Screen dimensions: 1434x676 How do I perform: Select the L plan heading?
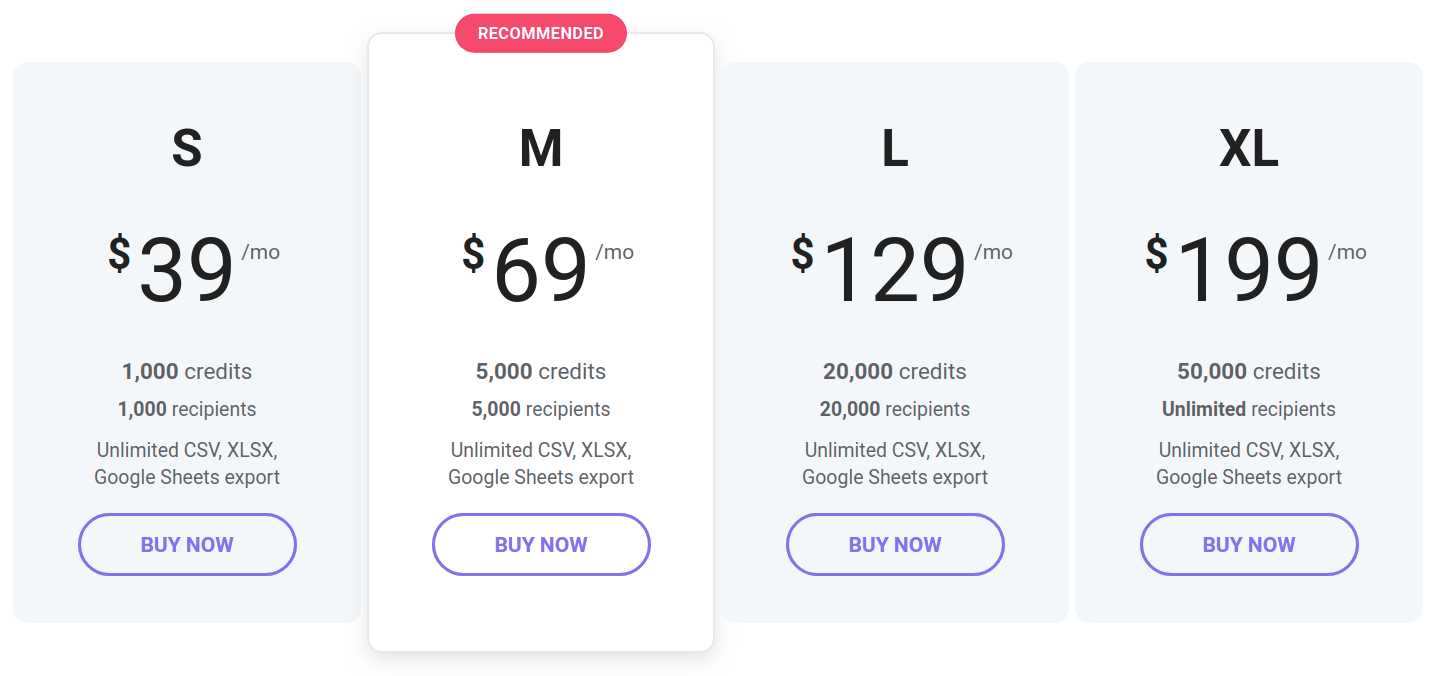coord(895,148)
